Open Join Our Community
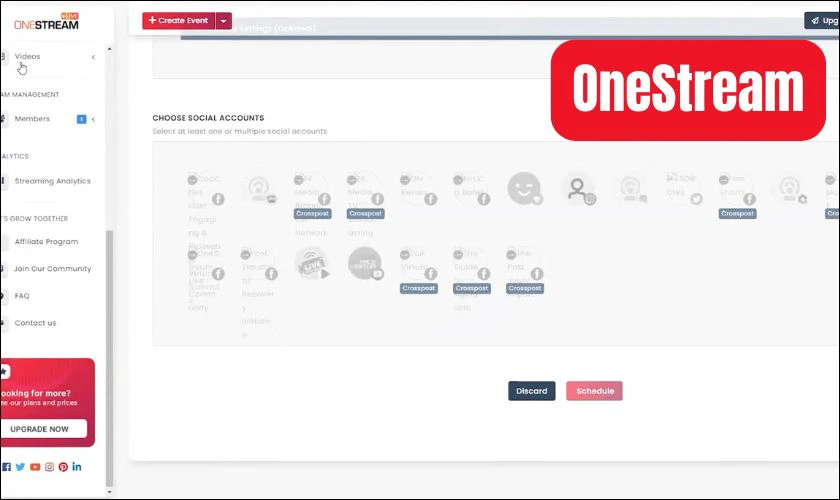 tap(52, 268)
